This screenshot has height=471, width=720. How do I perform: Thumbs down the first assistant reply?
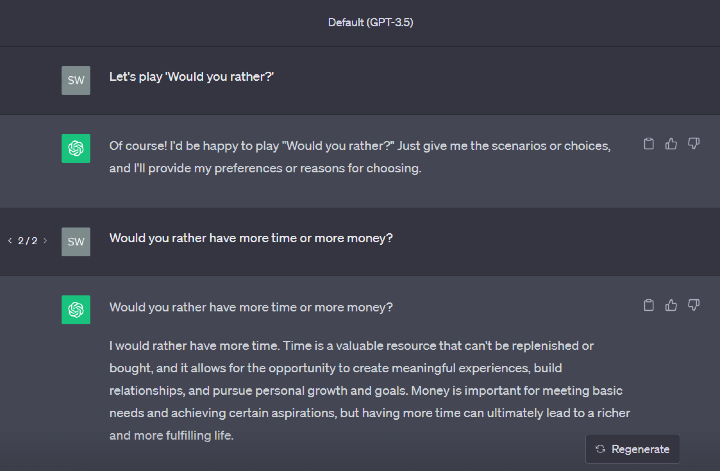pos(694,144)
